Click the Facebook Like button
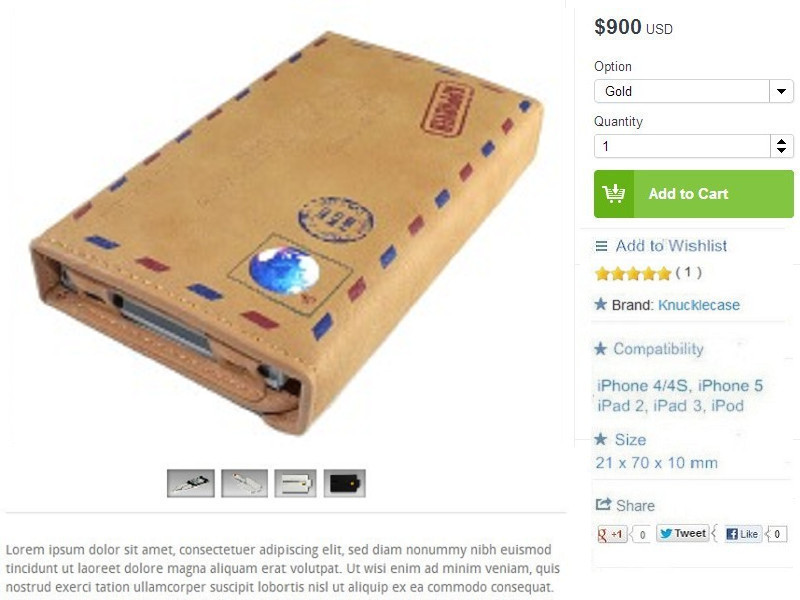Viewport: 800px width, 600px height. [742, 534]
